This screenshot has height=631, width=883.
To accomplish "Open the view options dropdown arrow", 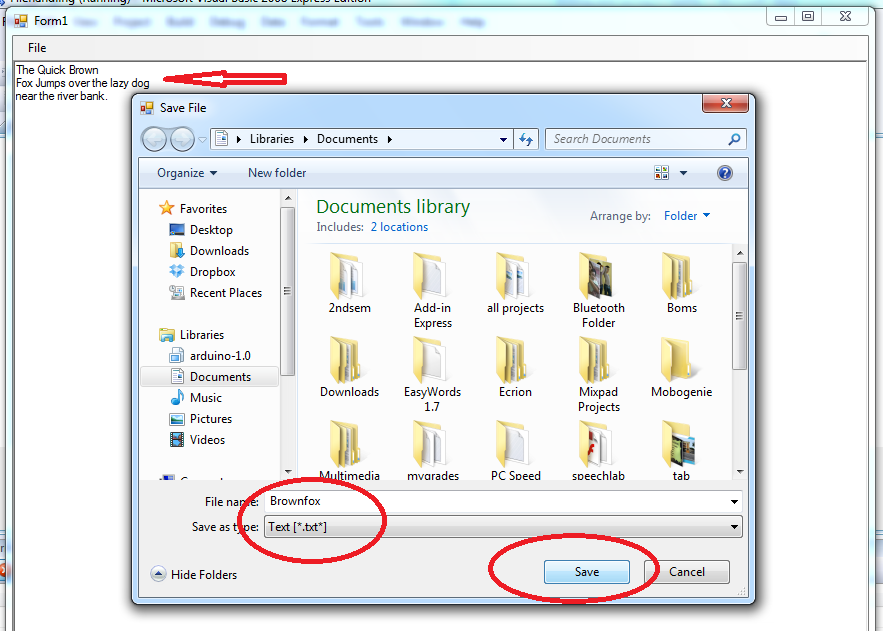I will [x=683, y=173].
